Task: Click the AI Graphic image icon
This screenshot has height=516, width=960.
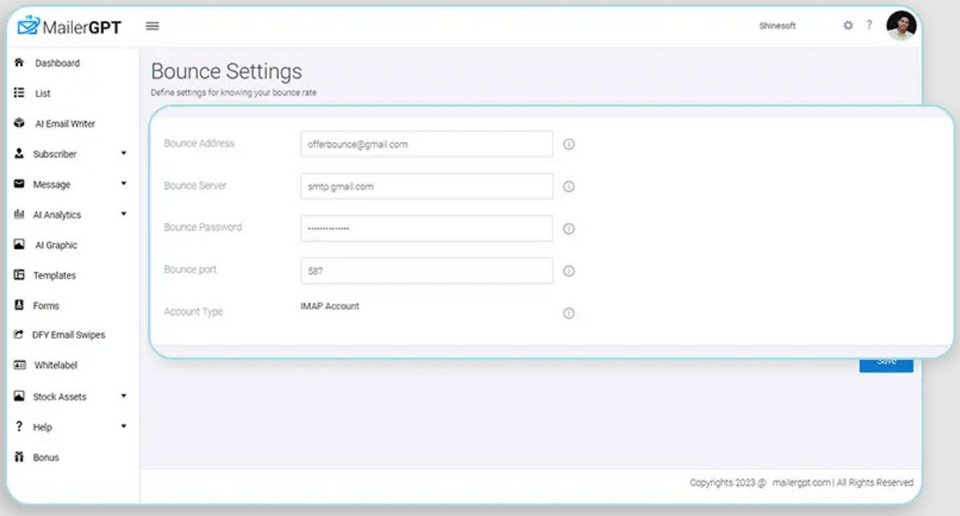Action: pos(19,244)
